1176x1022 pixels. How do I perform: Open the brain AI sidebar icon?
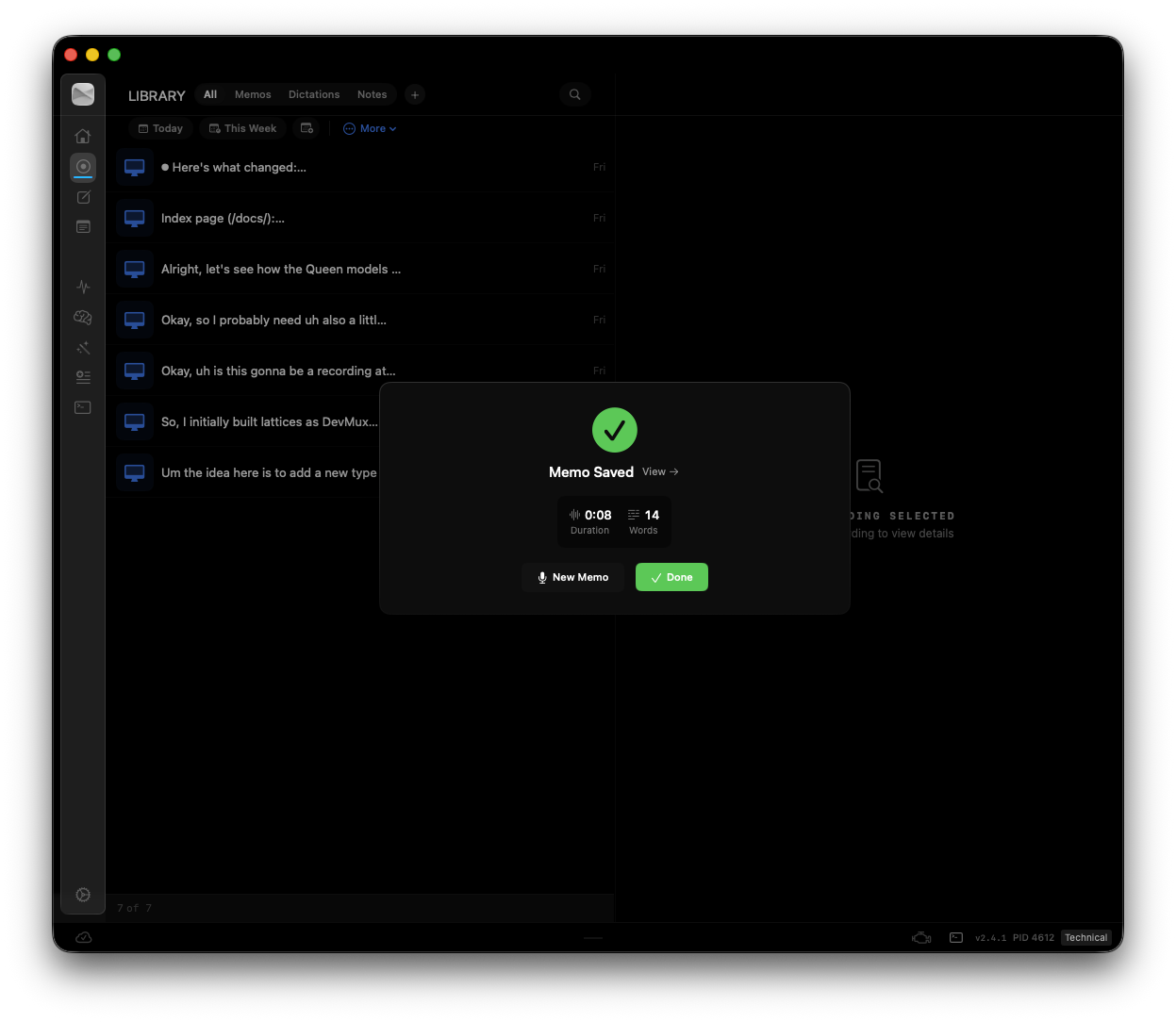click(x=83, y=318)
